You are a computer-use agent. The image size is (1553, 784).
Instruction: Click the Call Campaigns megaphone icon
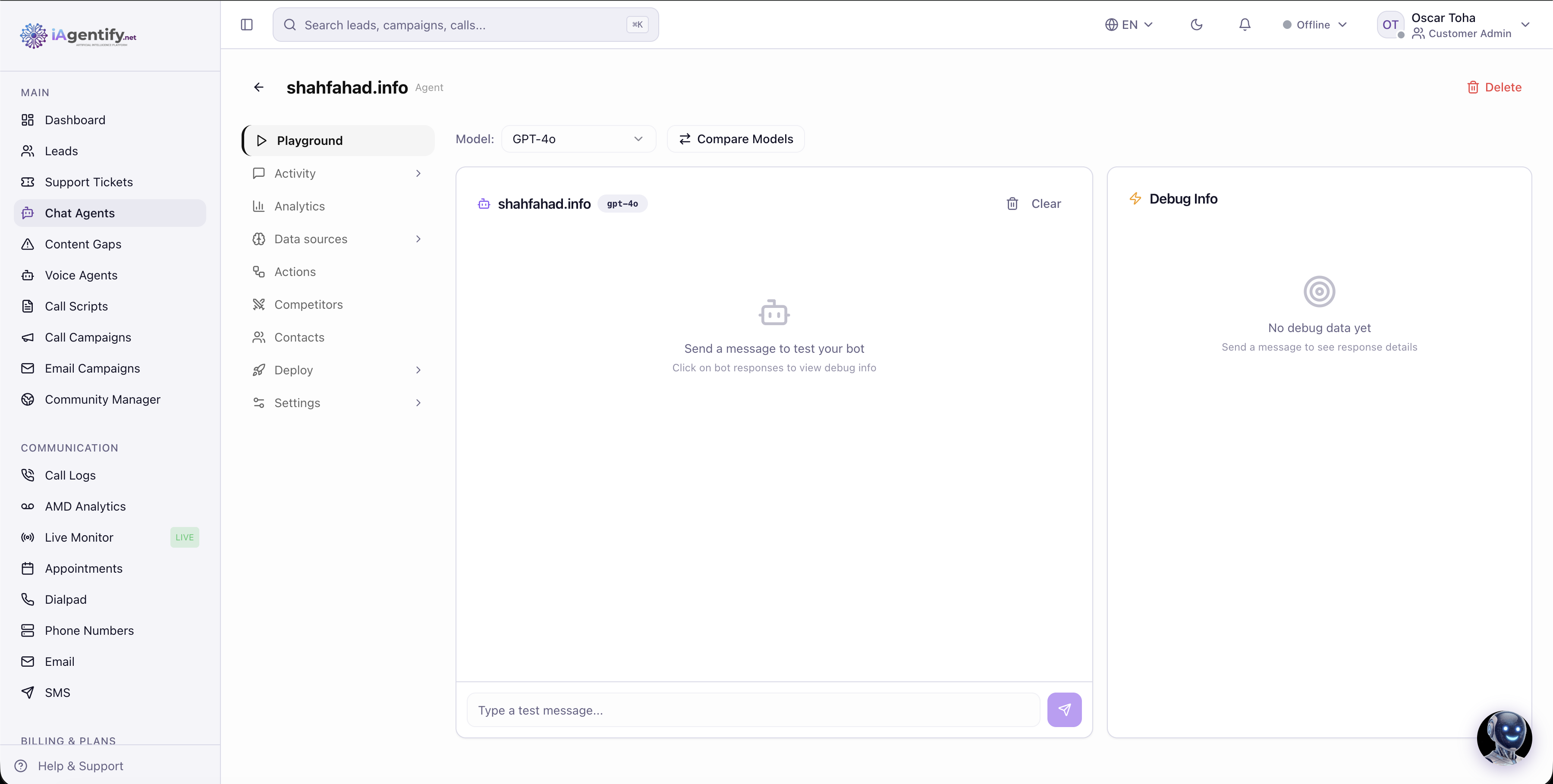pos(28,338)
